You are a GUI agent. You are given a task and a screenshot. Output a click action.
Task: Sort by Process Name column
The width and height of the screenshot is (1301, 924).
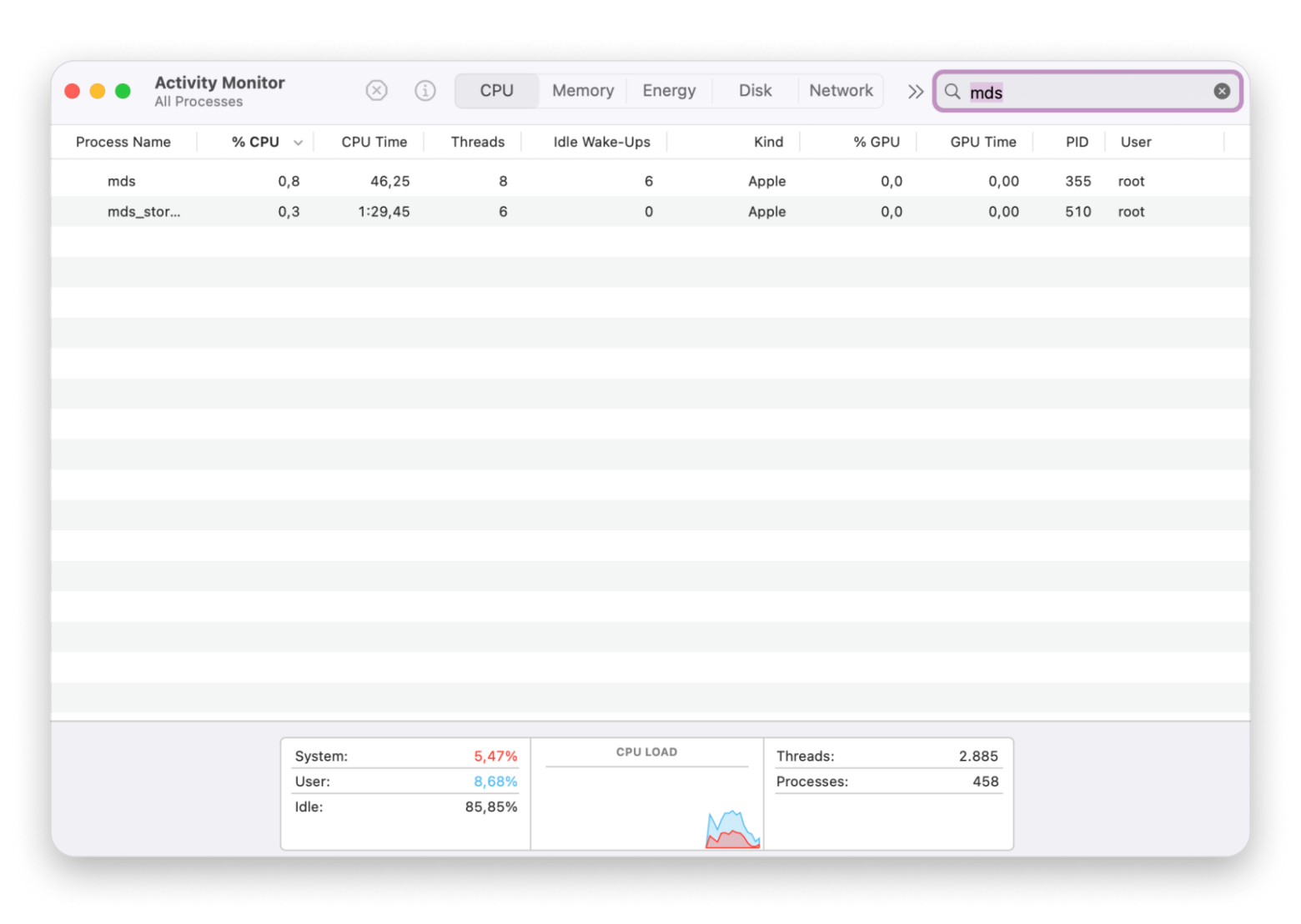(x=123, y=142)
